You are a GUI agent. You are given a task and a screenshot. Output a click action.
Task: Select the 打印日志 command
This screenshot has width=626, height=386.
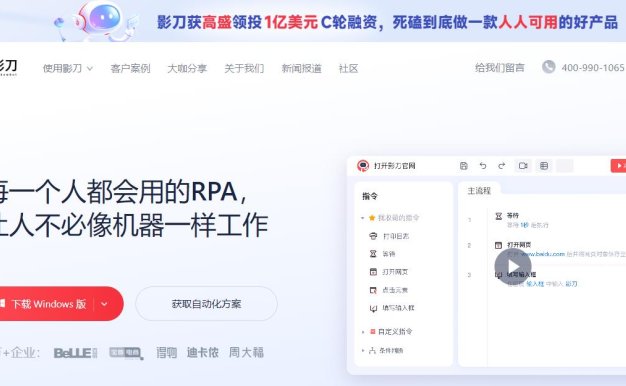click(389, 236)
